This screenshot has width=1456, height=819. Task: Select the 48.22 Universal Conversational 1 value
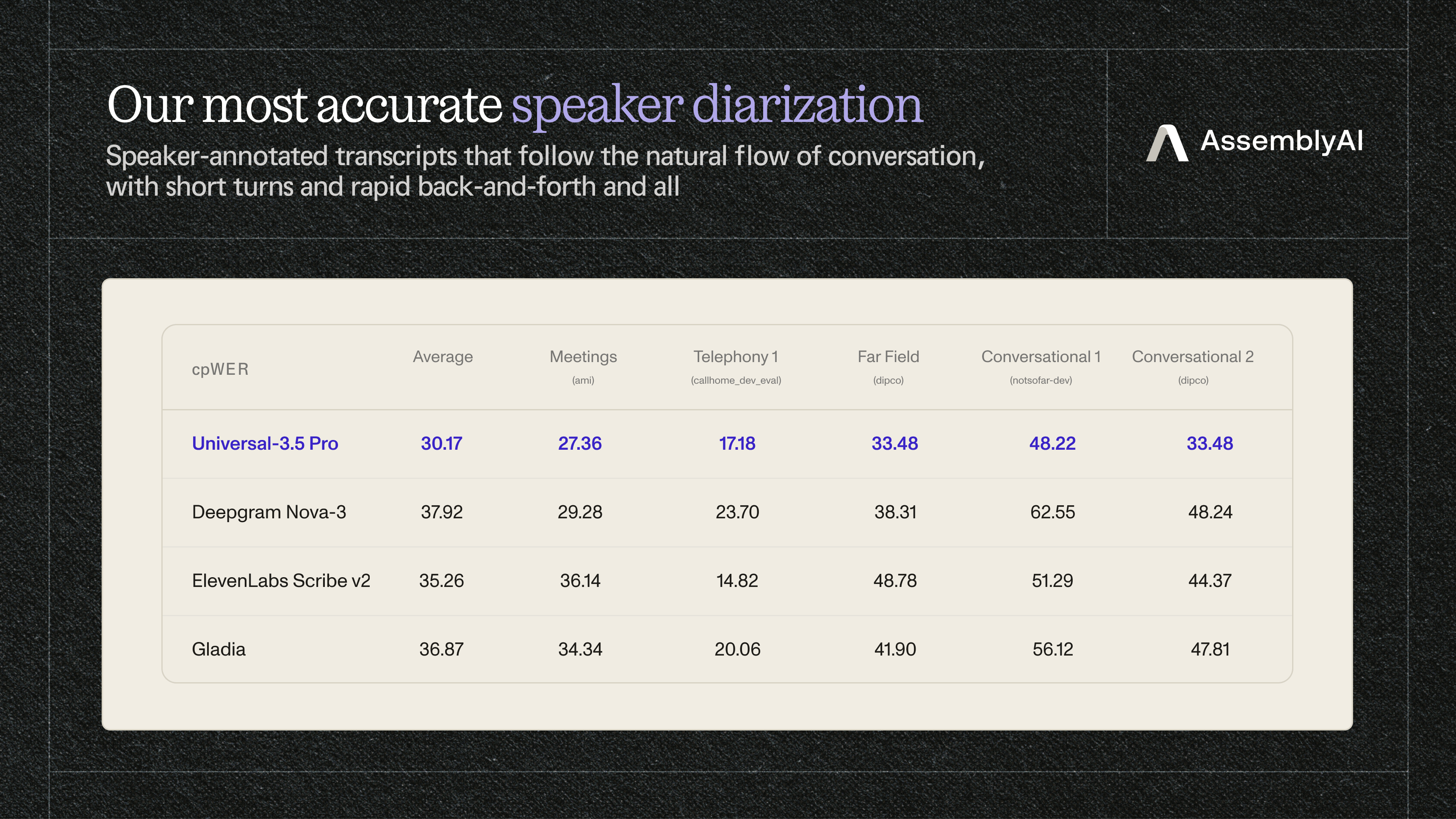[x=1052, y=444]
